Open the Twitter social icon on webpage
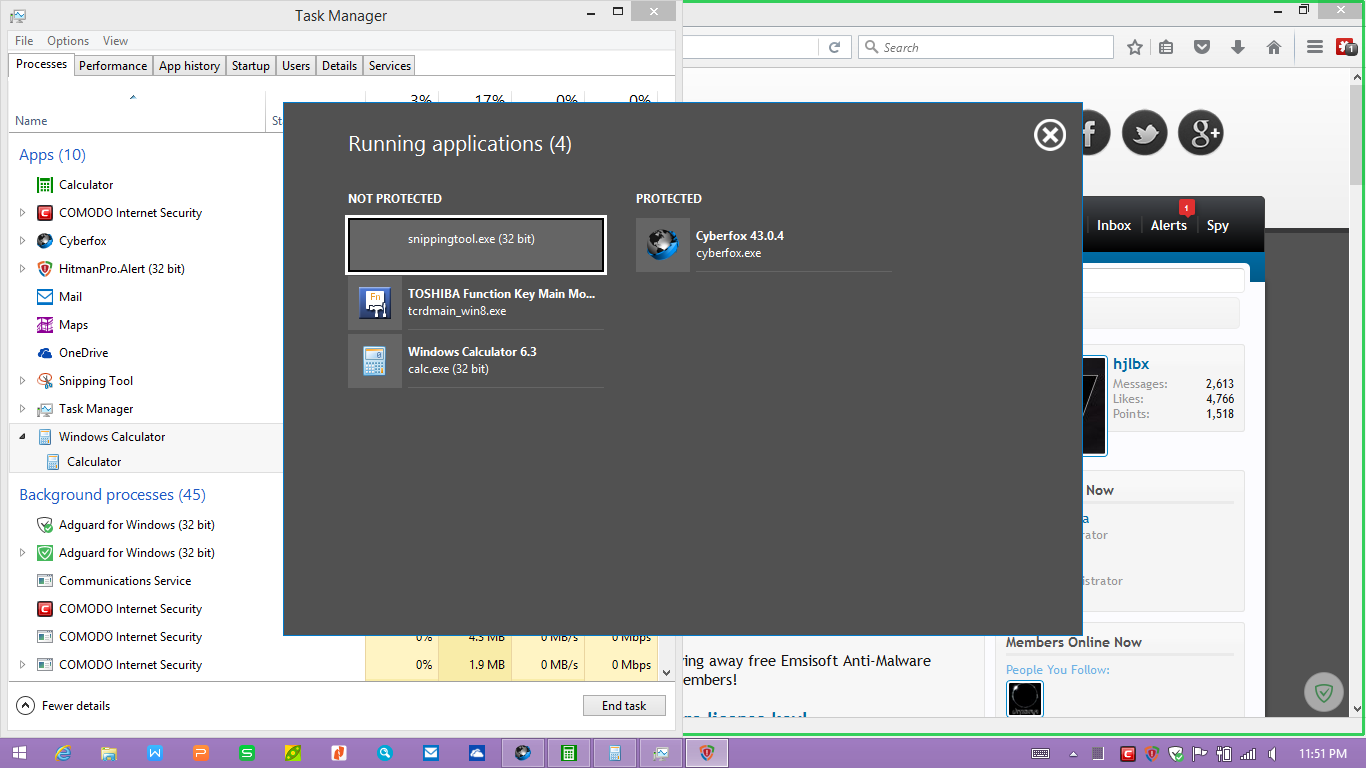Image resolution: width=1366 pixels, height=768 pixels. click(x=1145, y=133)
